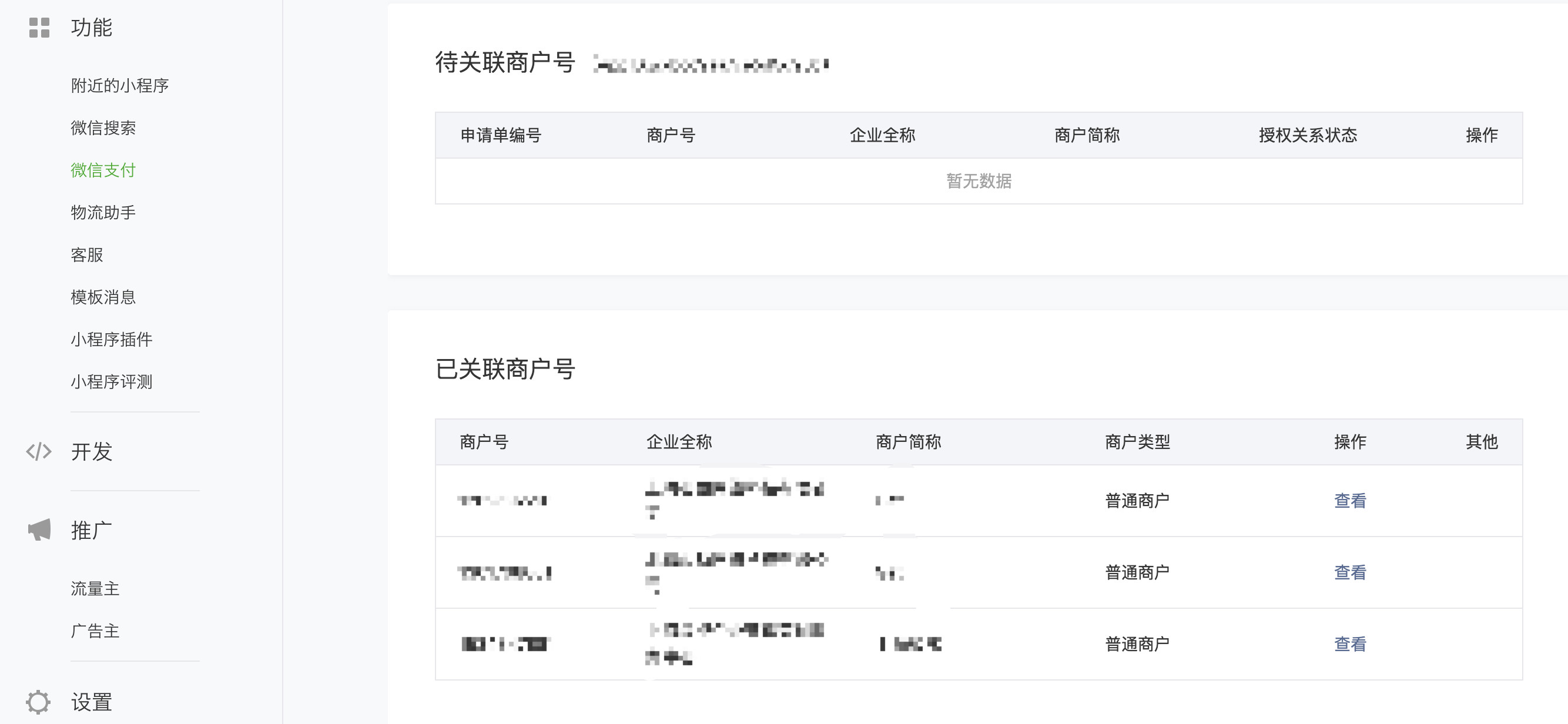Expand the 设置 section
The image size is (1568, 724).
click(x=91, y=702)
